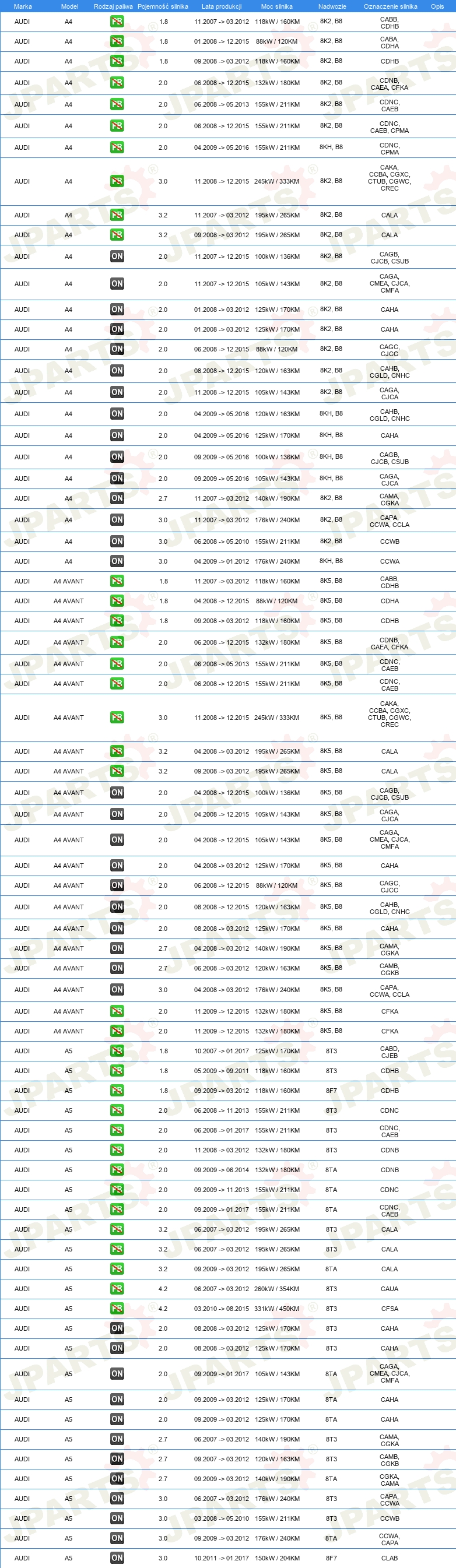The width and height of the screenshot is (456, 1568).
Task: Click diesel ON icon in A4 AVANT CAMB, CGKB row
Action: tap(117, 968)
